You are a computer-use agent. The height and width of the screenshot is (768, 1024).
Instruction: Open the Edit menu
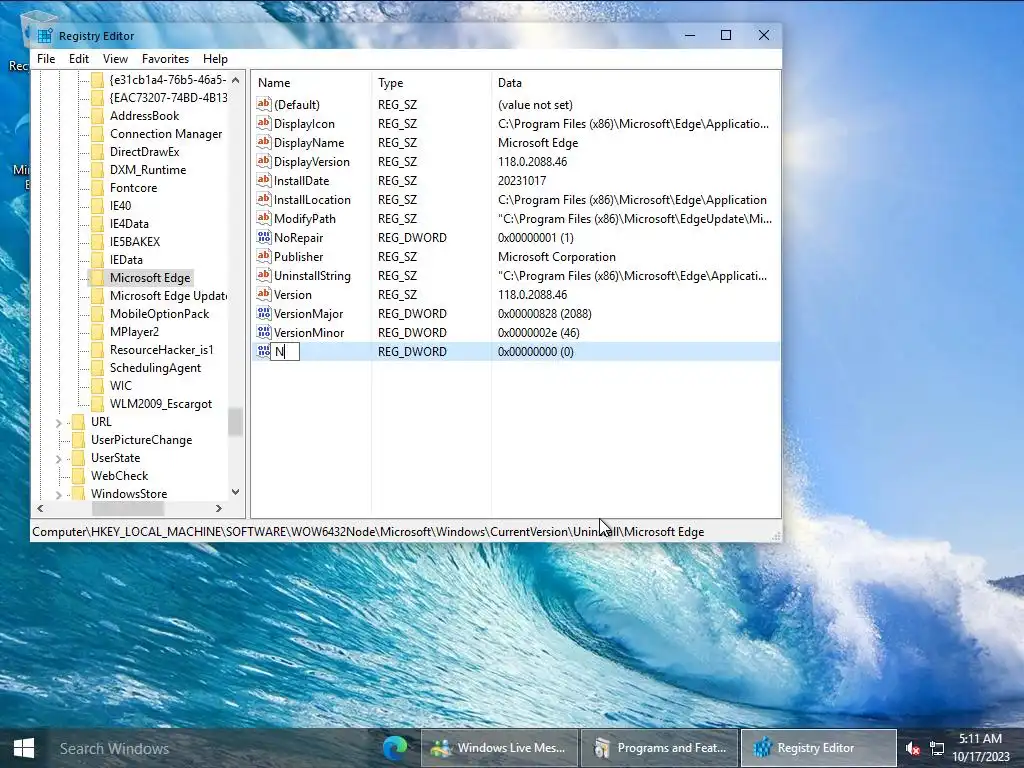coord(79,59)
